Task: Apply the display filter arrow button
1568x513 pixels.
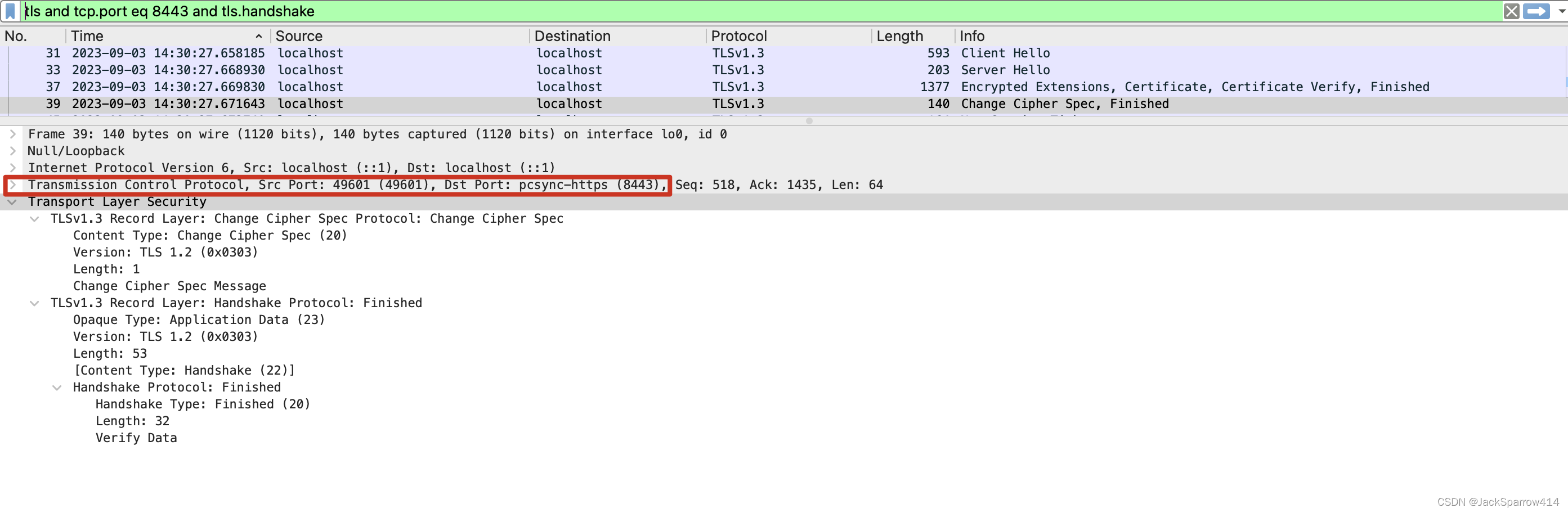Action: [1536, 12]
